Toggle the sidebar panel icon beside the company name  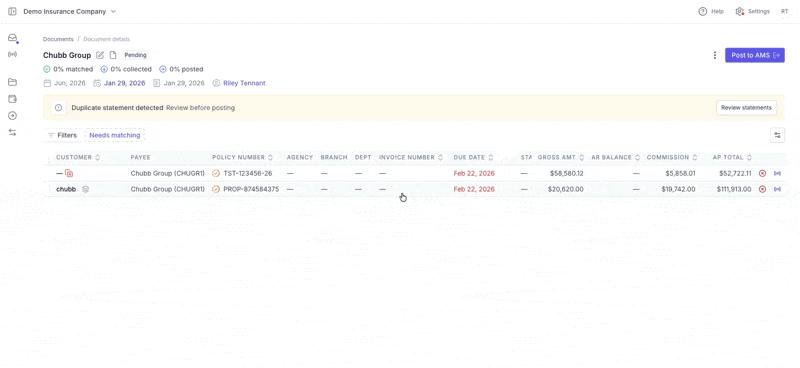12,11
